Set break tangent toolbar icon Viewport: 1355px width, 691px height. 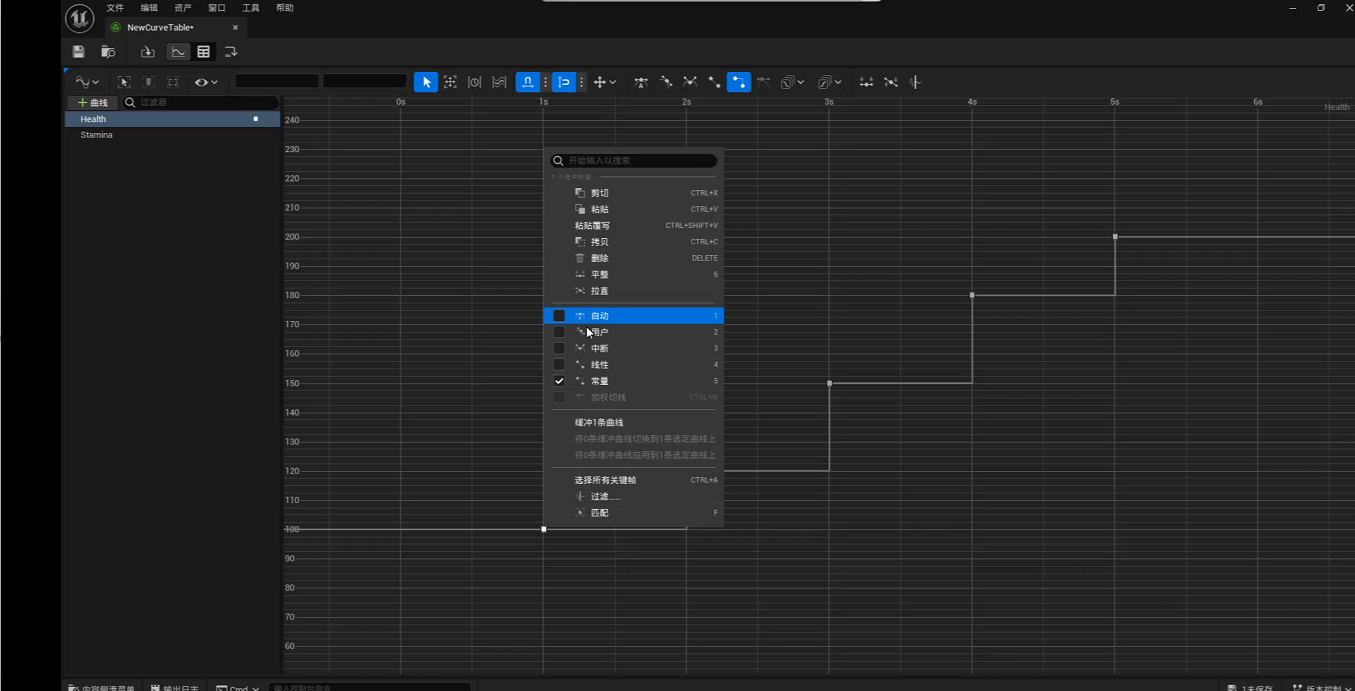tap(690, 82)
